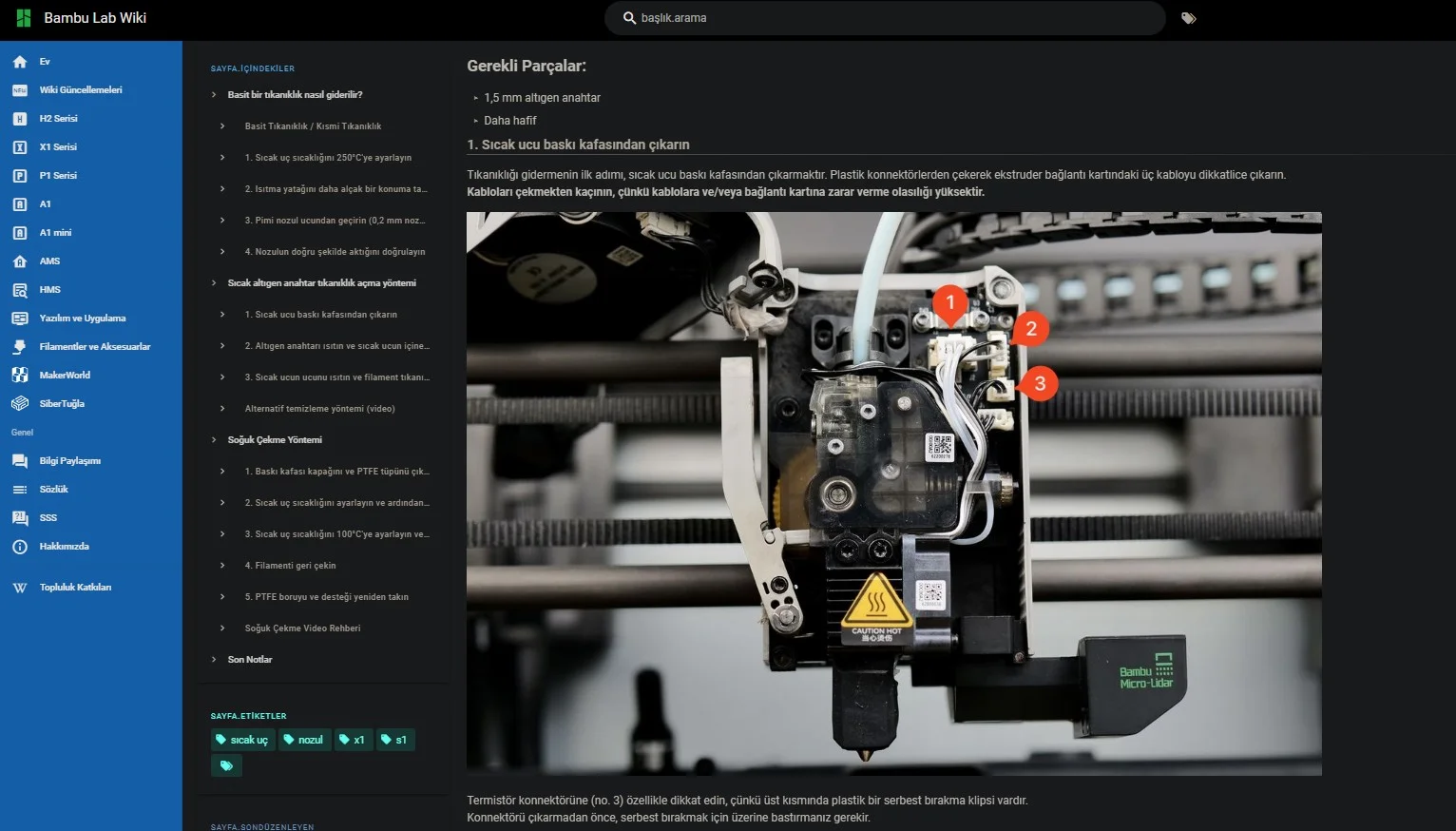Click chevron beside '4. Filamenti geri çekin'

pyautogui.click(x=222, y=566)
